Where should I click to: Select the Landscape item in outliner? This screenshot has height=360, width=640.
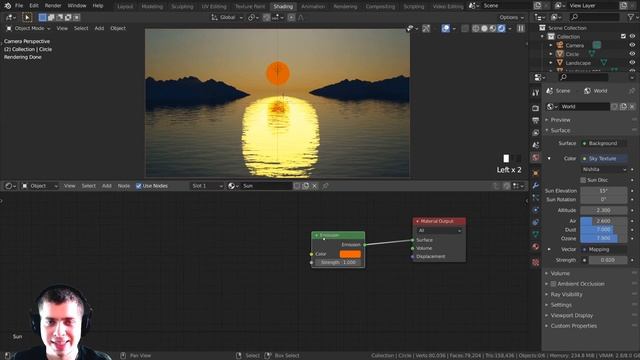pyautogui.click(x=578, y=63)
